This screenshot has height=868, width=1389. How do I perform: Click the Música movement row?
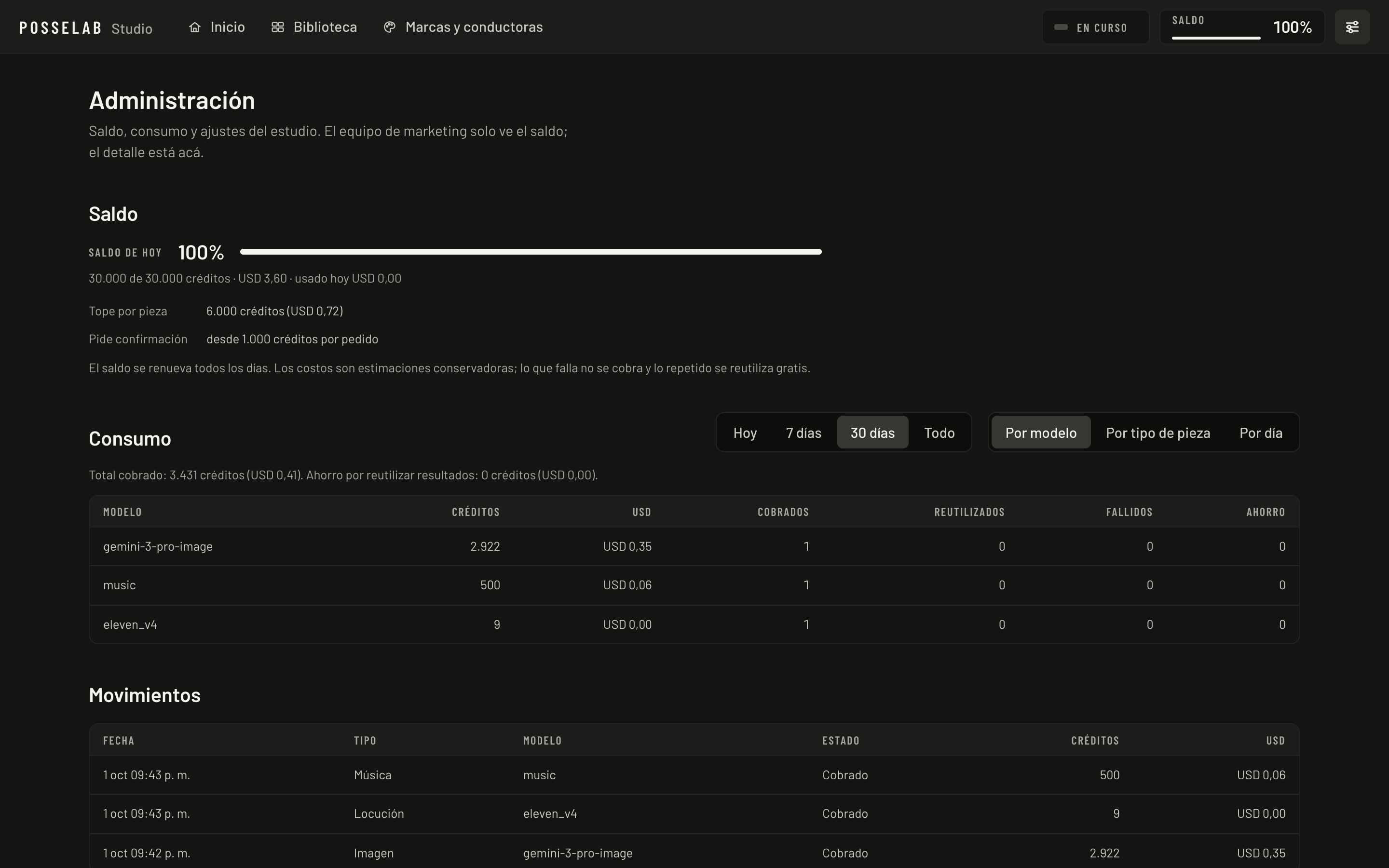694,775
